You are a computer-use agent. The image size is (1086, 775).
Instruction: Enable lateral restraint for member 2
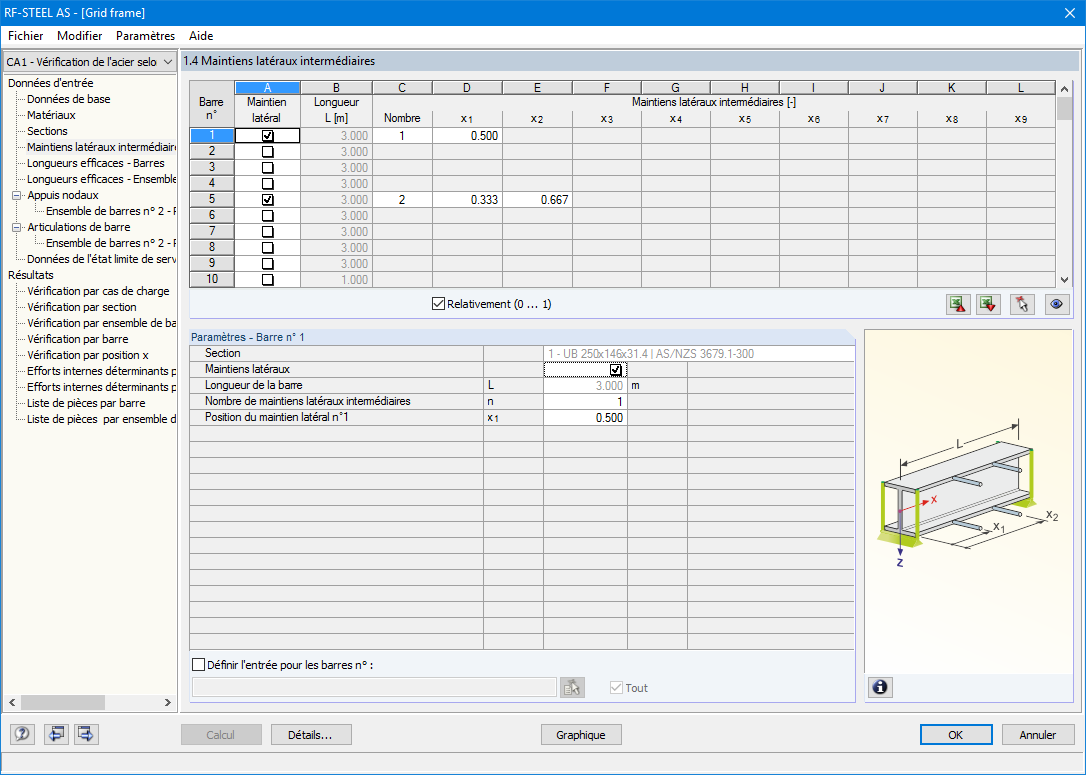click(x=267, y=152)
